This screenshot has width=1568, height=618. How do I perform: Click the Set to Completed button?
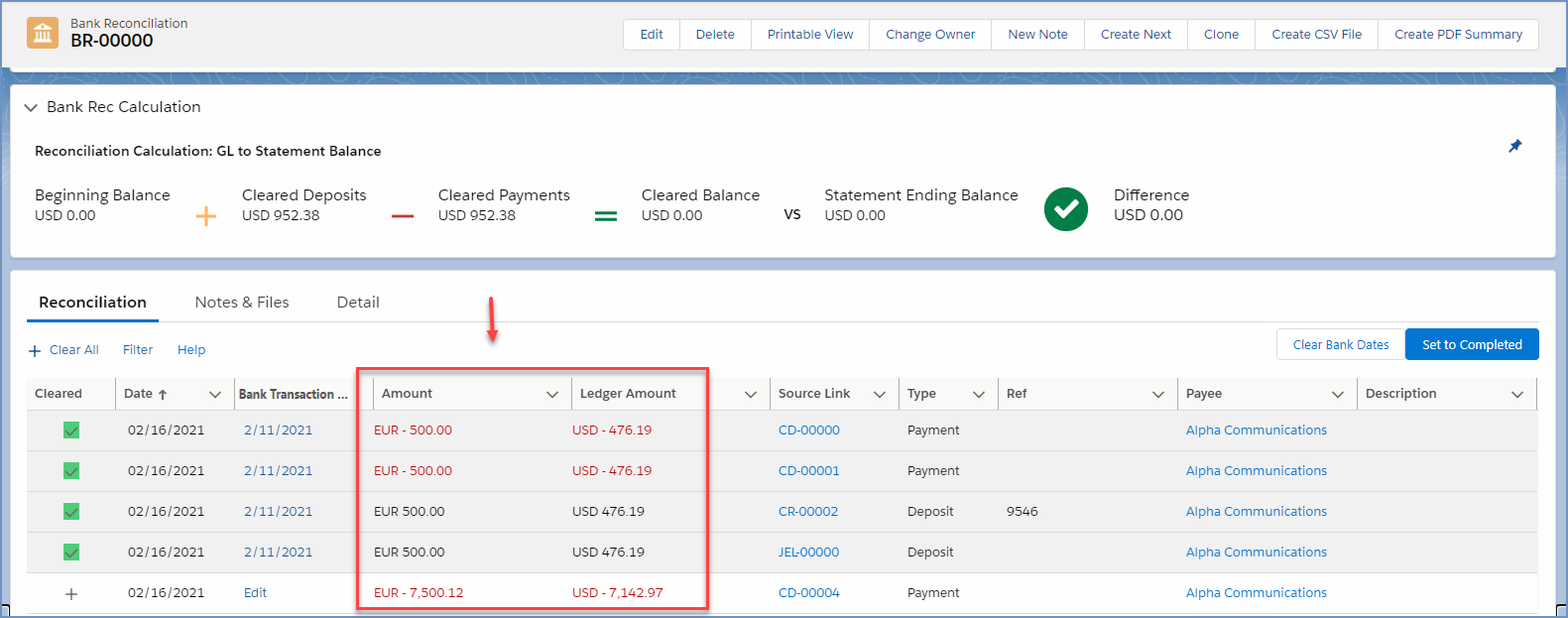pos(1472,344)
